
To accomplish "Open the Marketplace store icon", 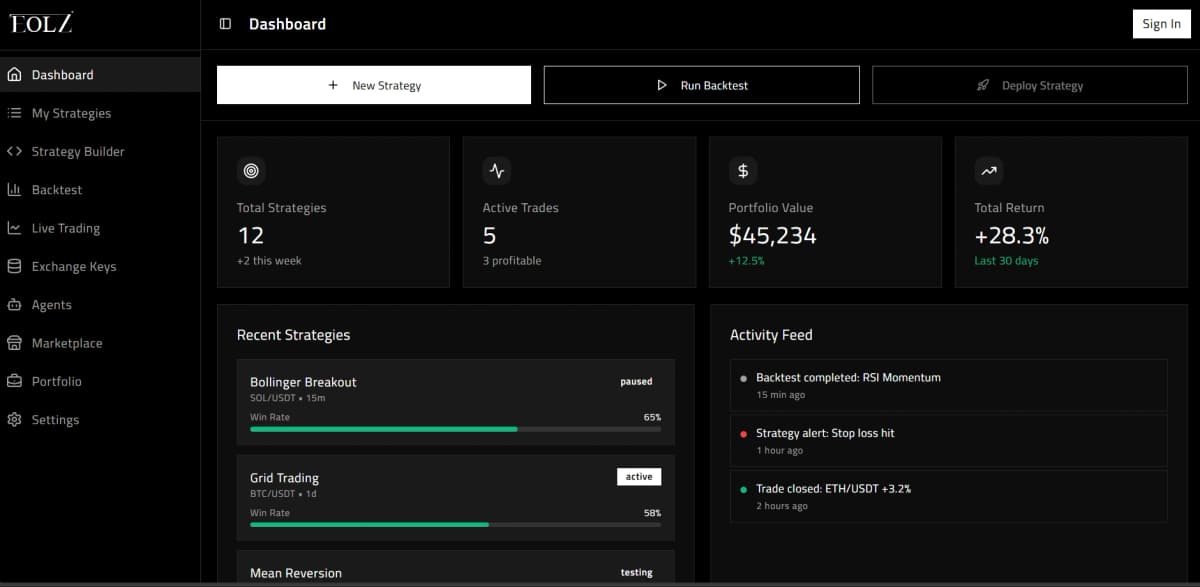I will 14,343.
